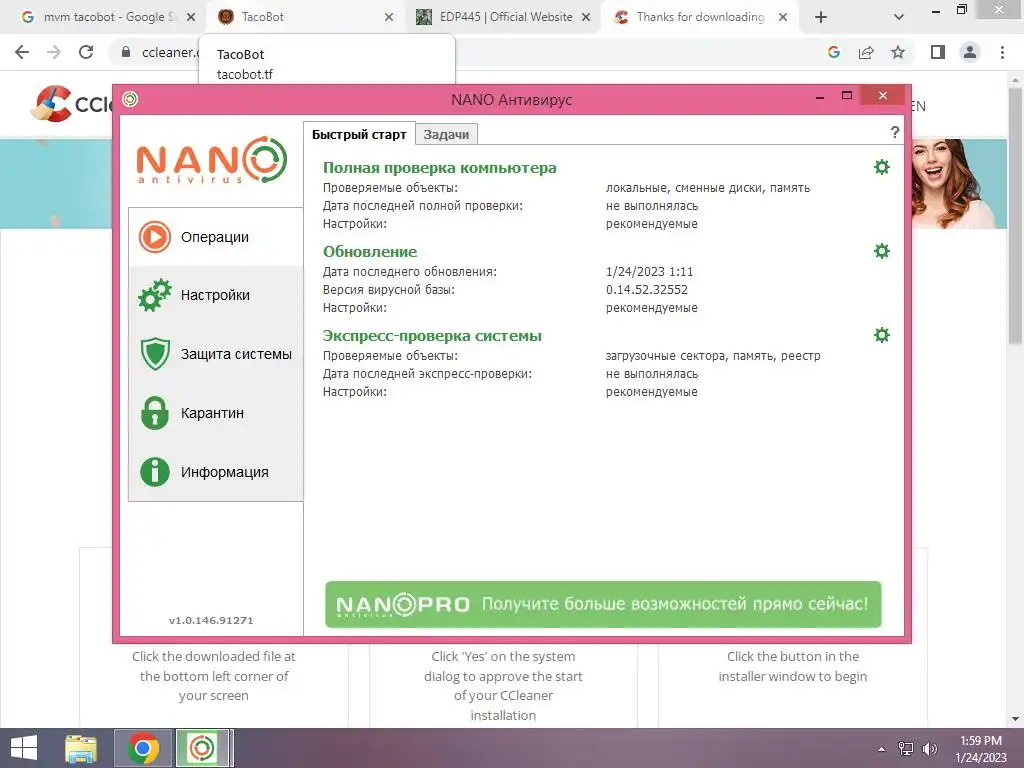Reload the page in Chrome
Screen dimensions: 1024x768
coord(86,52)
